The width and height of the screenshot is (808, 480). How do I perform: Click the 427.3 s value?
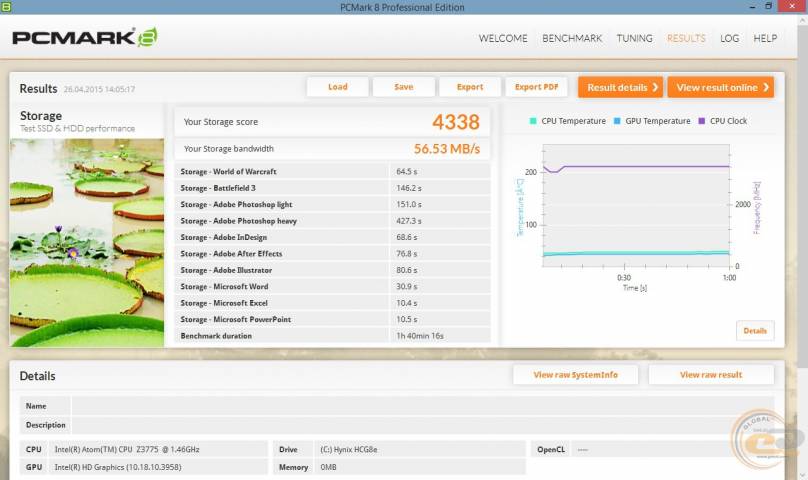409,221
